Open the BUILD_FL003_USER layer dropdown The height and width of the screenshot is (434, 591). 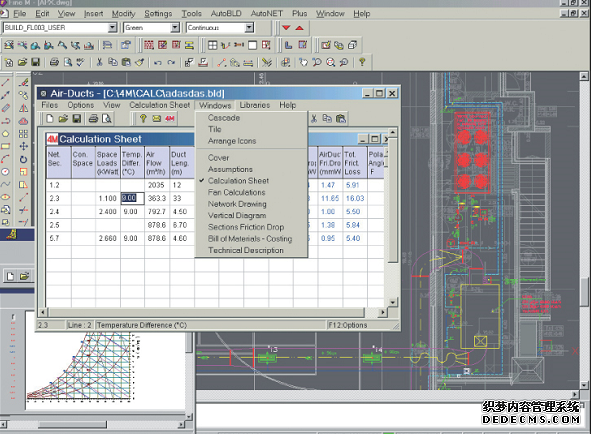(x=112, y=28)
